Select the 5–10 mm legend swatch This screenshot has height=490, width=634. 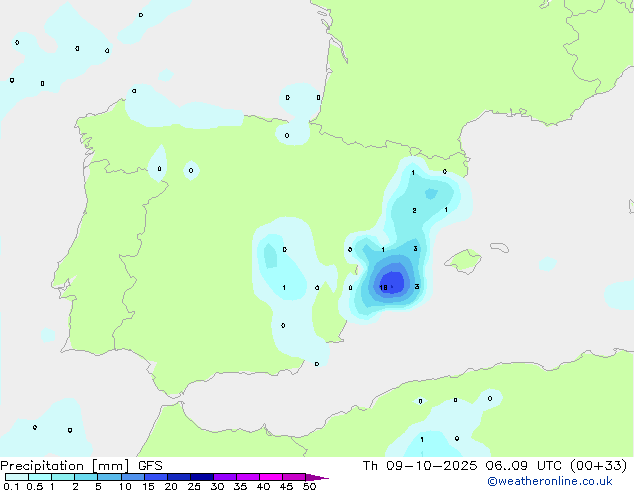tap(109, 477)
